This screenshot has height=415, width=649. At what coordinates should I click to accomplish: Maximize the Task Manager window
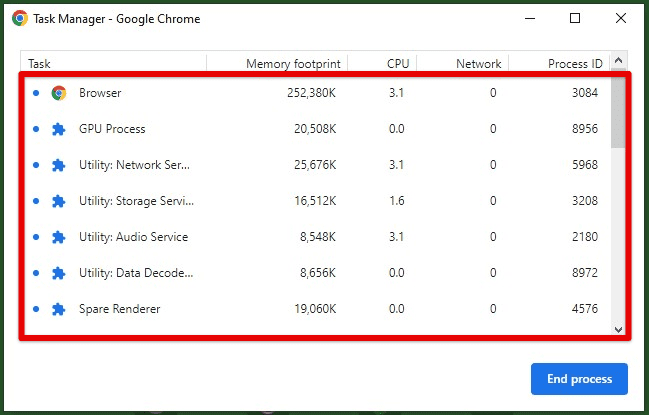pos(575,18)
